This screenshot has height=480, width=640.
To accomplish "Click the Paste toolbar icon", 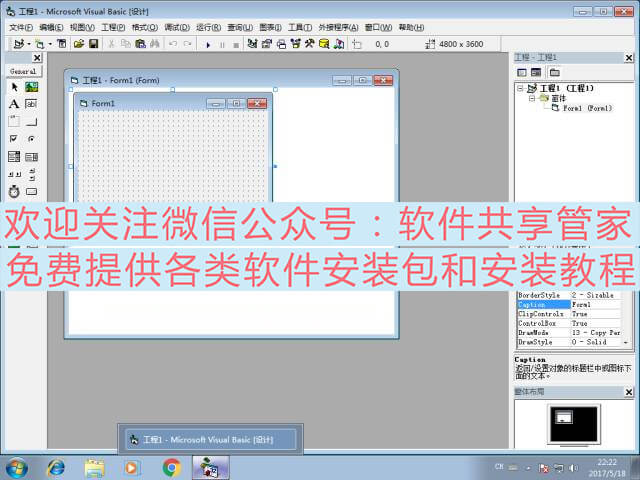I will point(140,44).
